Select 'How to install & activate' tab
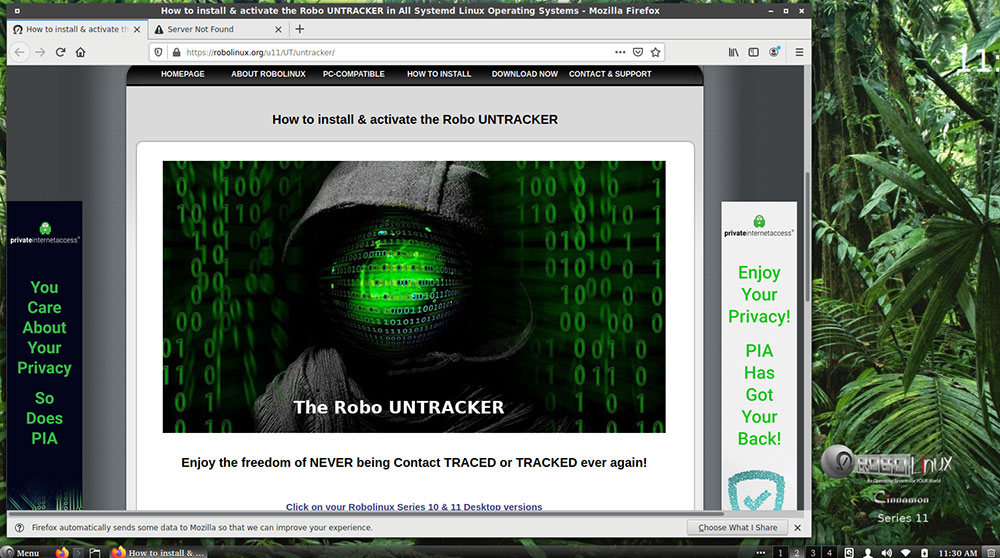Image resolution: width=1000 pixels, height=558 pixels. pyautogui.click(x=77, y=29)
